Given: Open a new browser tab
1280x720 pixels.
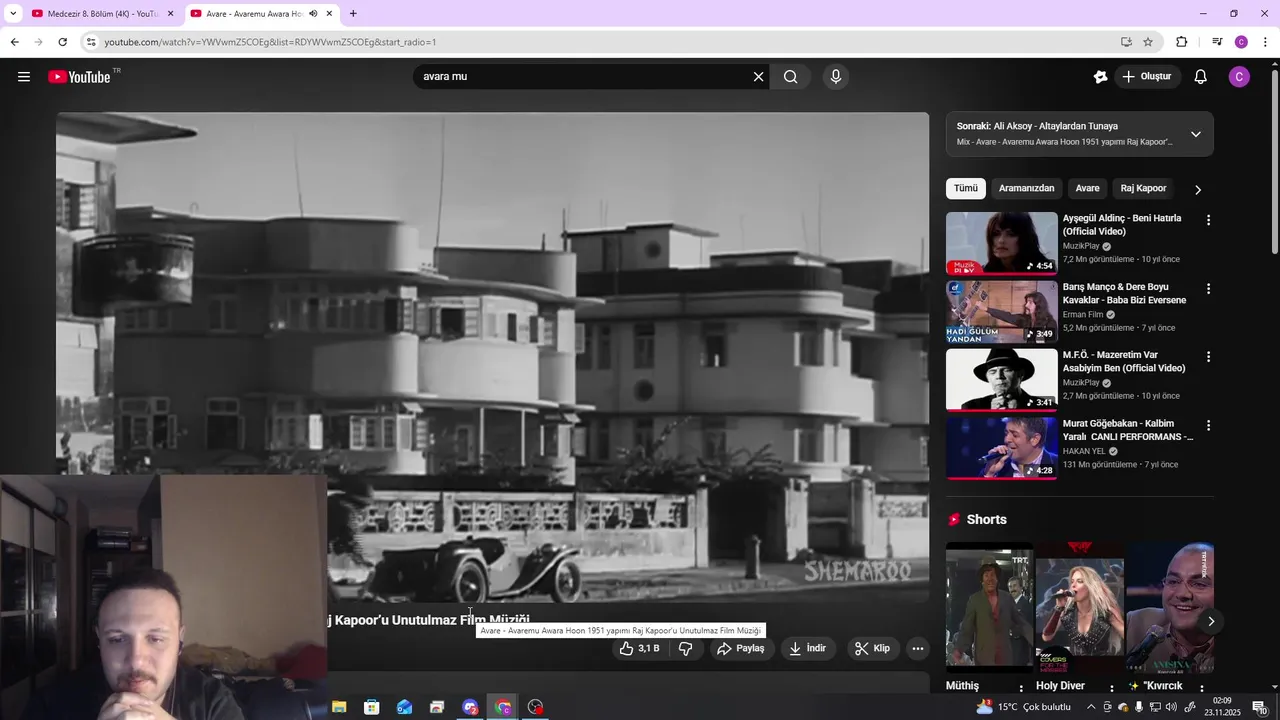Looking at the screenshot, I should pyautogui.click(x=353, y=14).
